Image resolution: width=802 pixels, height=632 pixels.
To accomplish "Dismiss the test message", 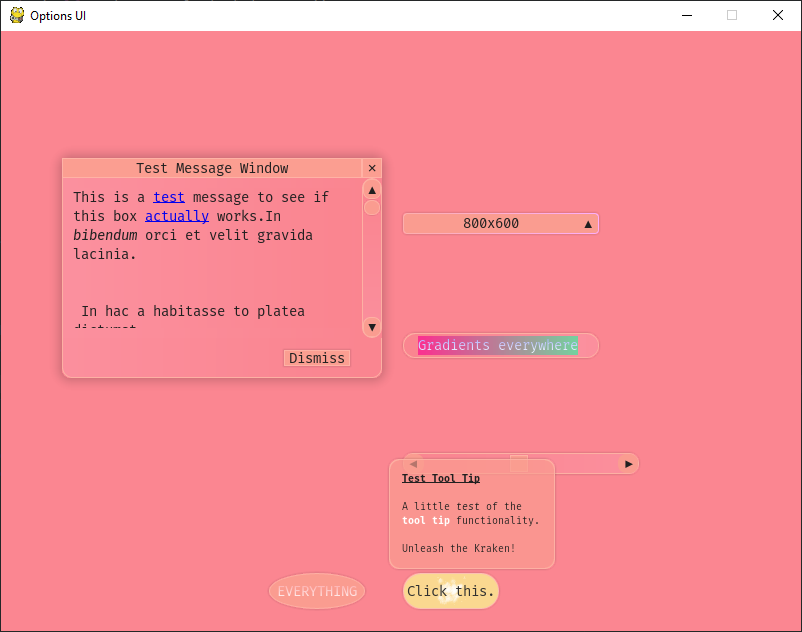I will click(x=317, y=358).
